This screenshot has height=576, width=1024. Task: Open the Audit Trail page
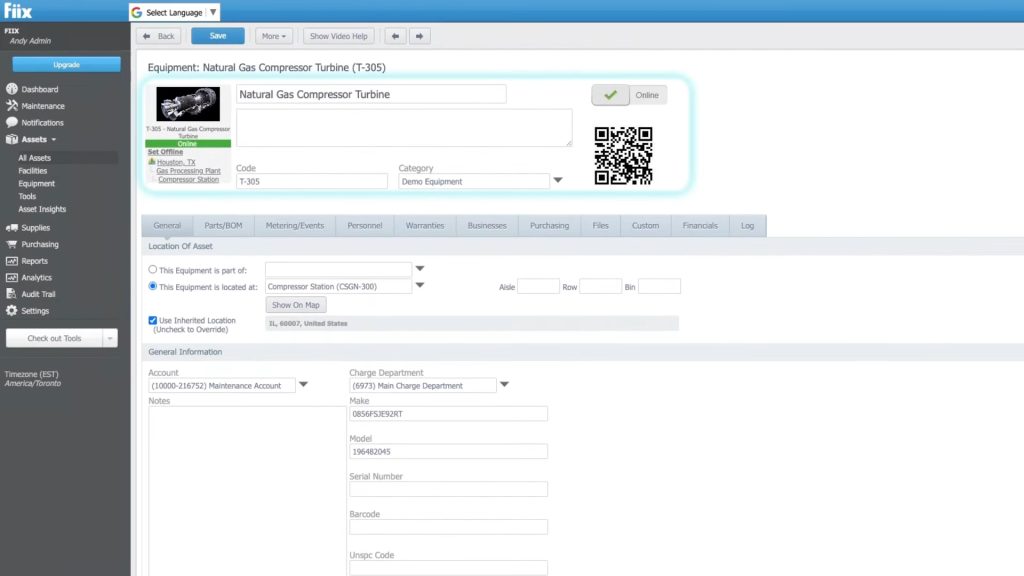(42, 293)
